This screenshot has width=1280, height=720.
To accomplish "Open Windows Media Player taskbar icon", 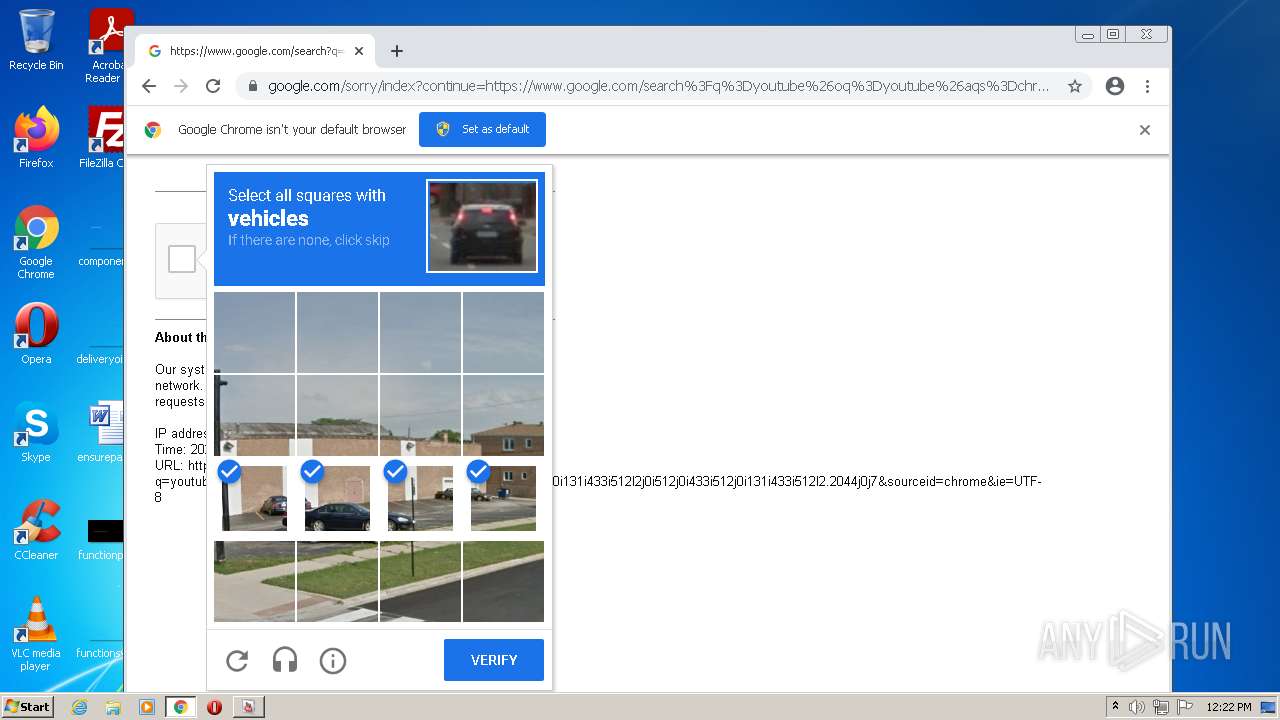I will 146,707.
